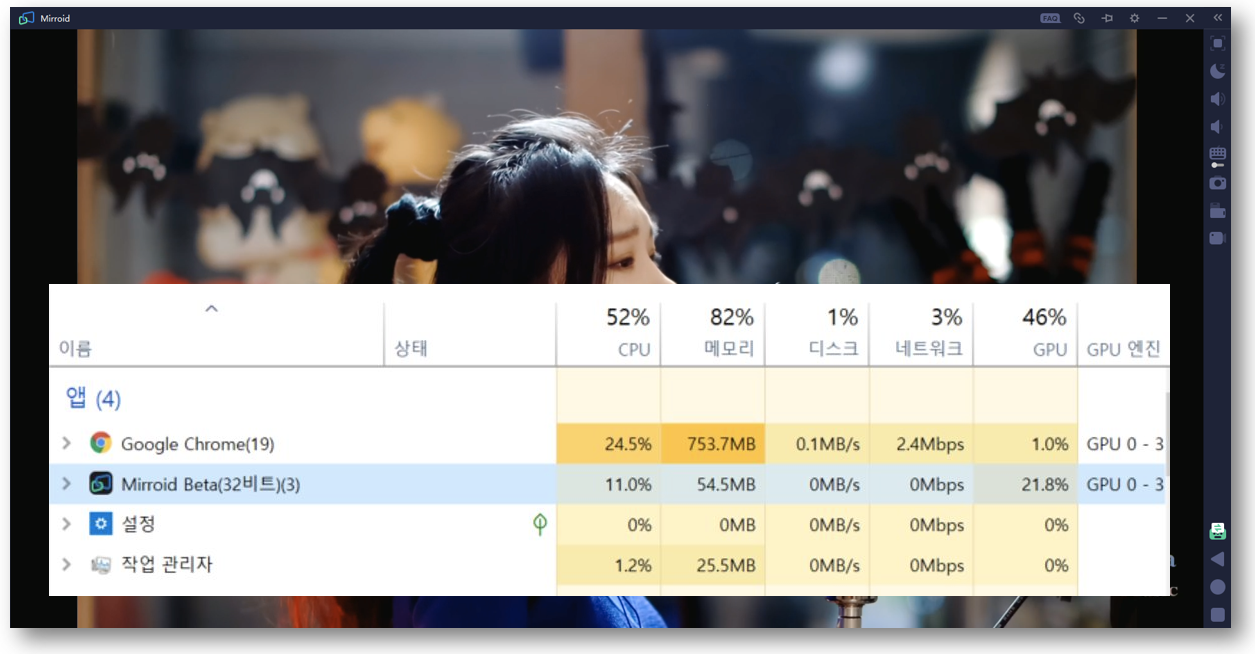Click Chrome's 753.7MB memory cell

click(713, 444)
